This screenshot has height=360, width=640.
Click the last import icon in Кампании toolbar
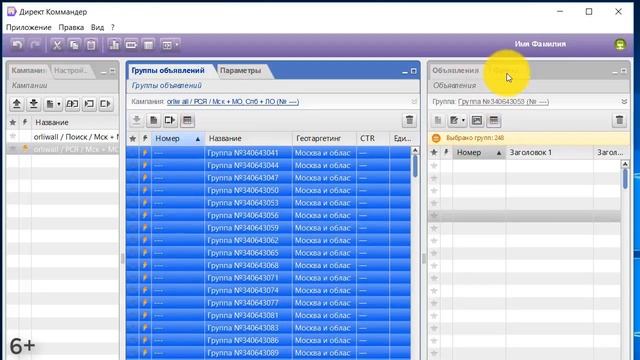click(x=106, y=104)
